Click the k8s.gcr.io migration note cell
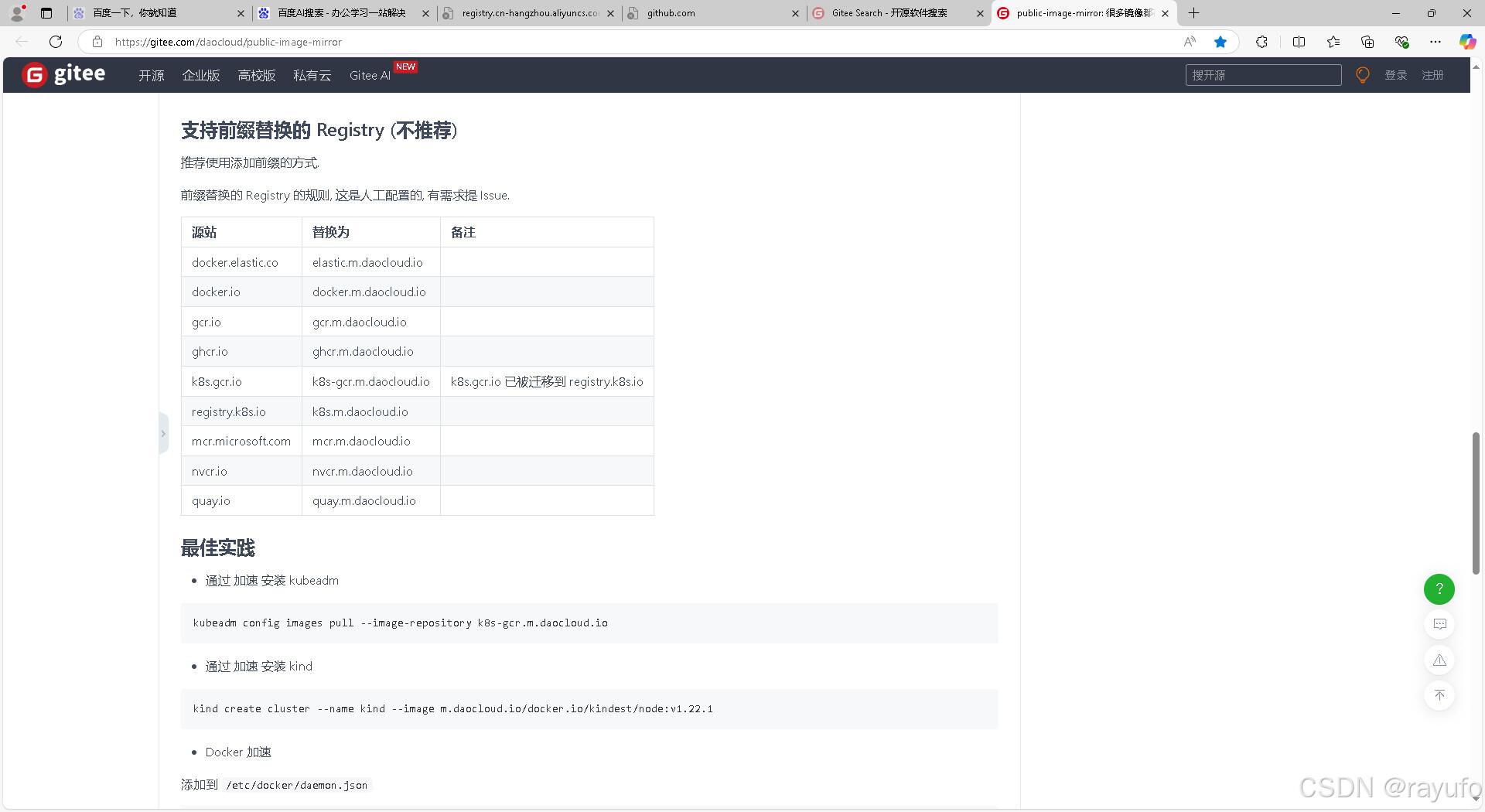The image size is (1485, 812). pos(547,381)
